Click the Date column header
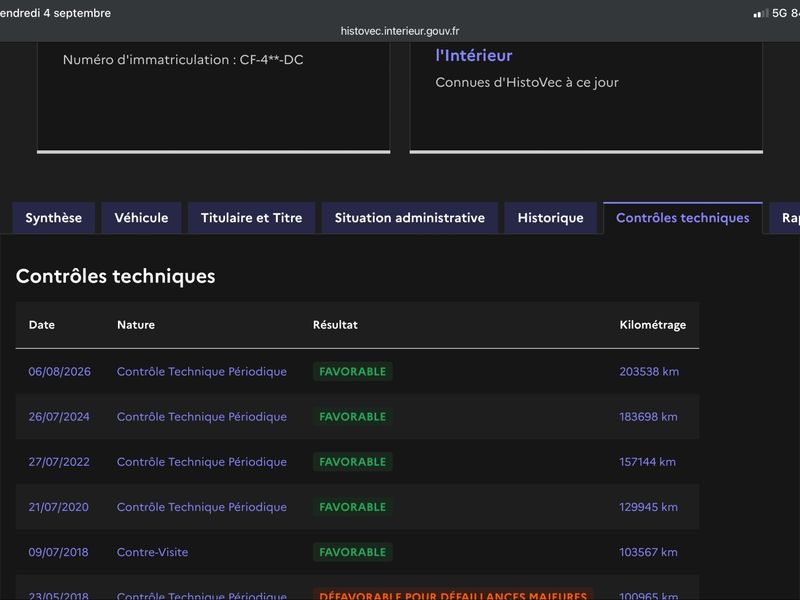 pos(42,325)
